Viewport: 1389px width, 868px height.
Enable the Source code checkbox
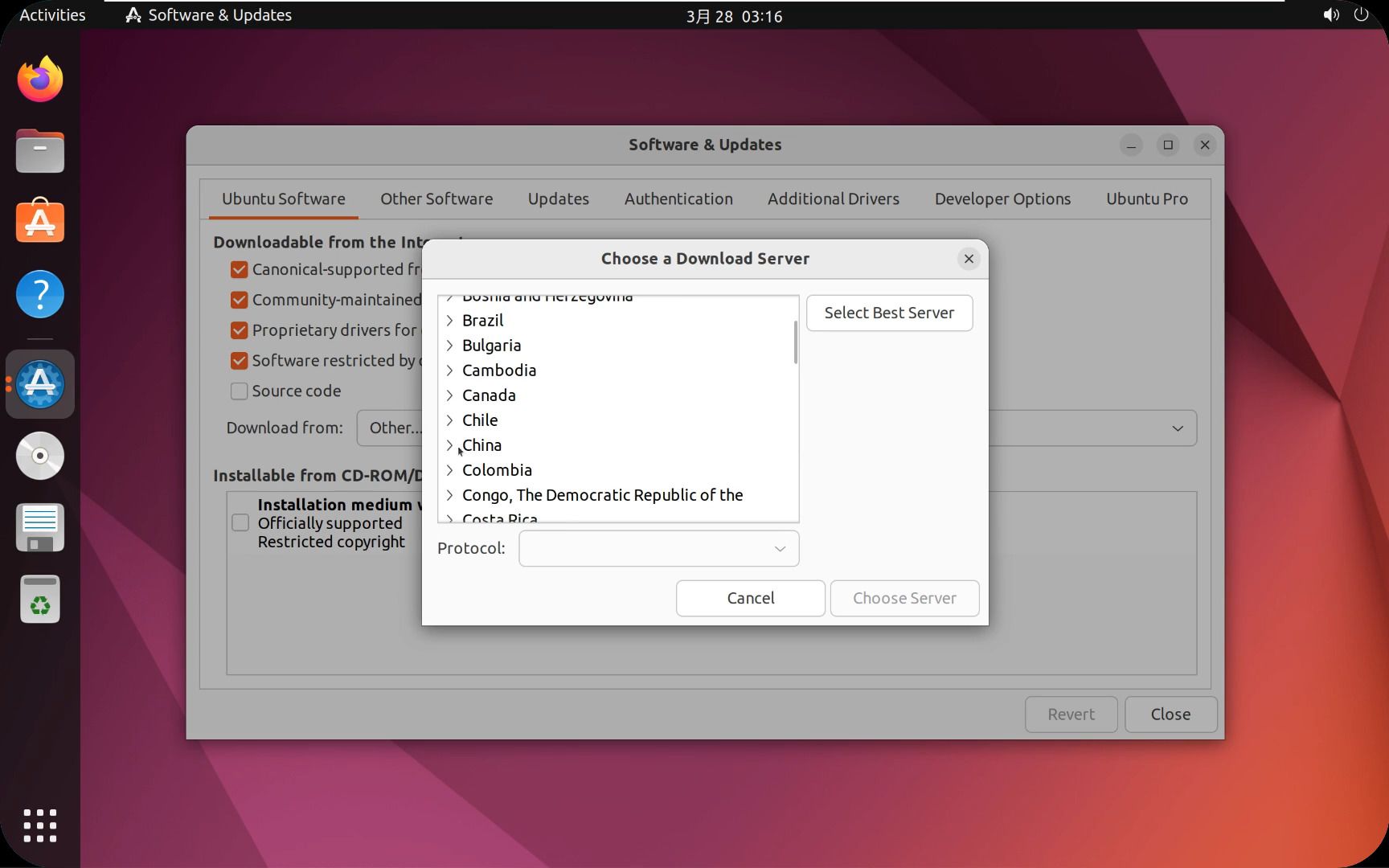pyautogui.click(x=239, y=391)
